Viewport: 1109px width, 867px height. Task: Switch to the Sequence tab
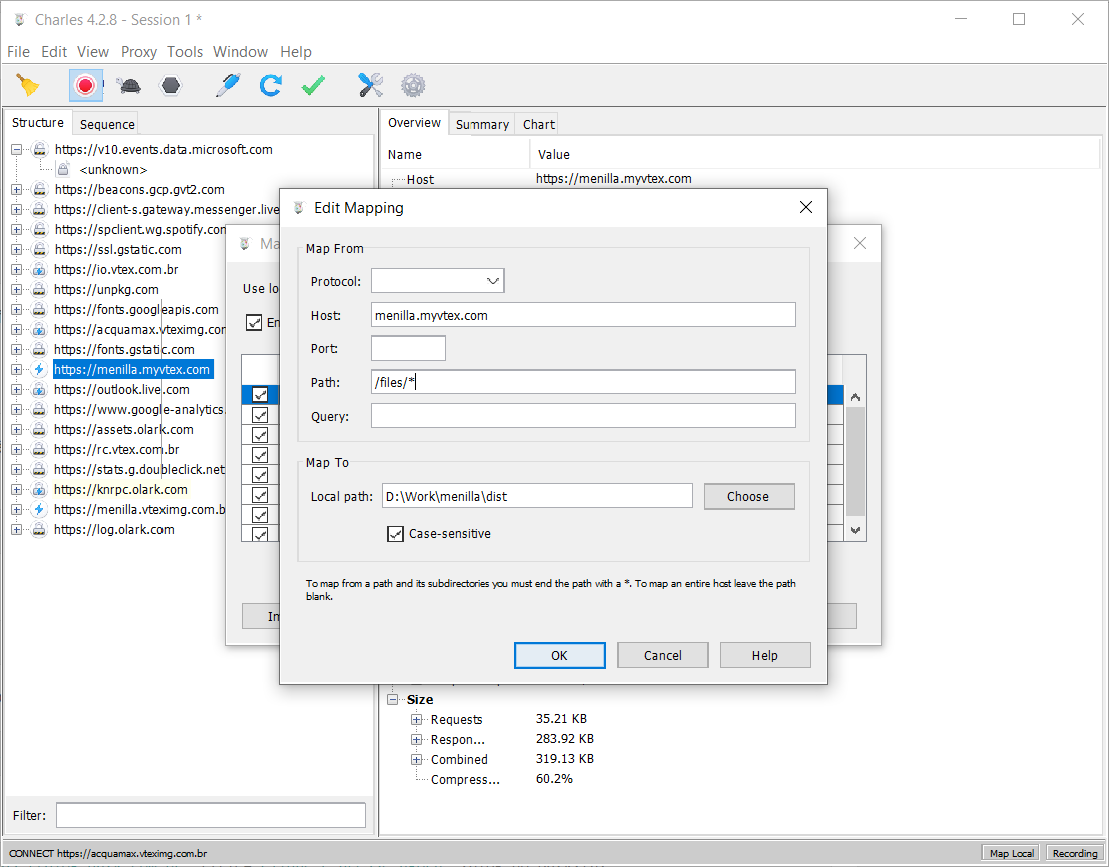tap(107, 124)
